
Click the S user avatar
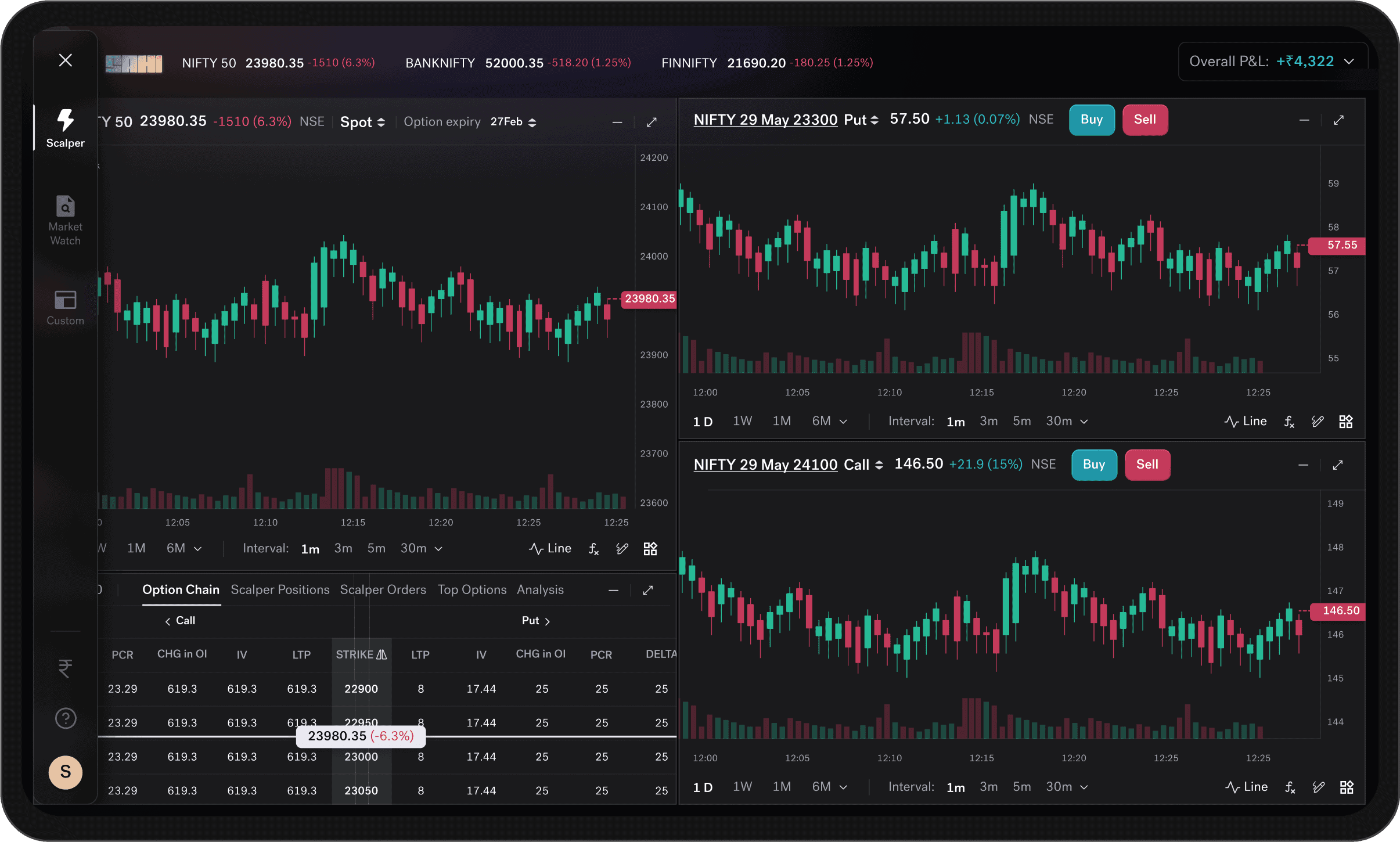tap(65, 772)
